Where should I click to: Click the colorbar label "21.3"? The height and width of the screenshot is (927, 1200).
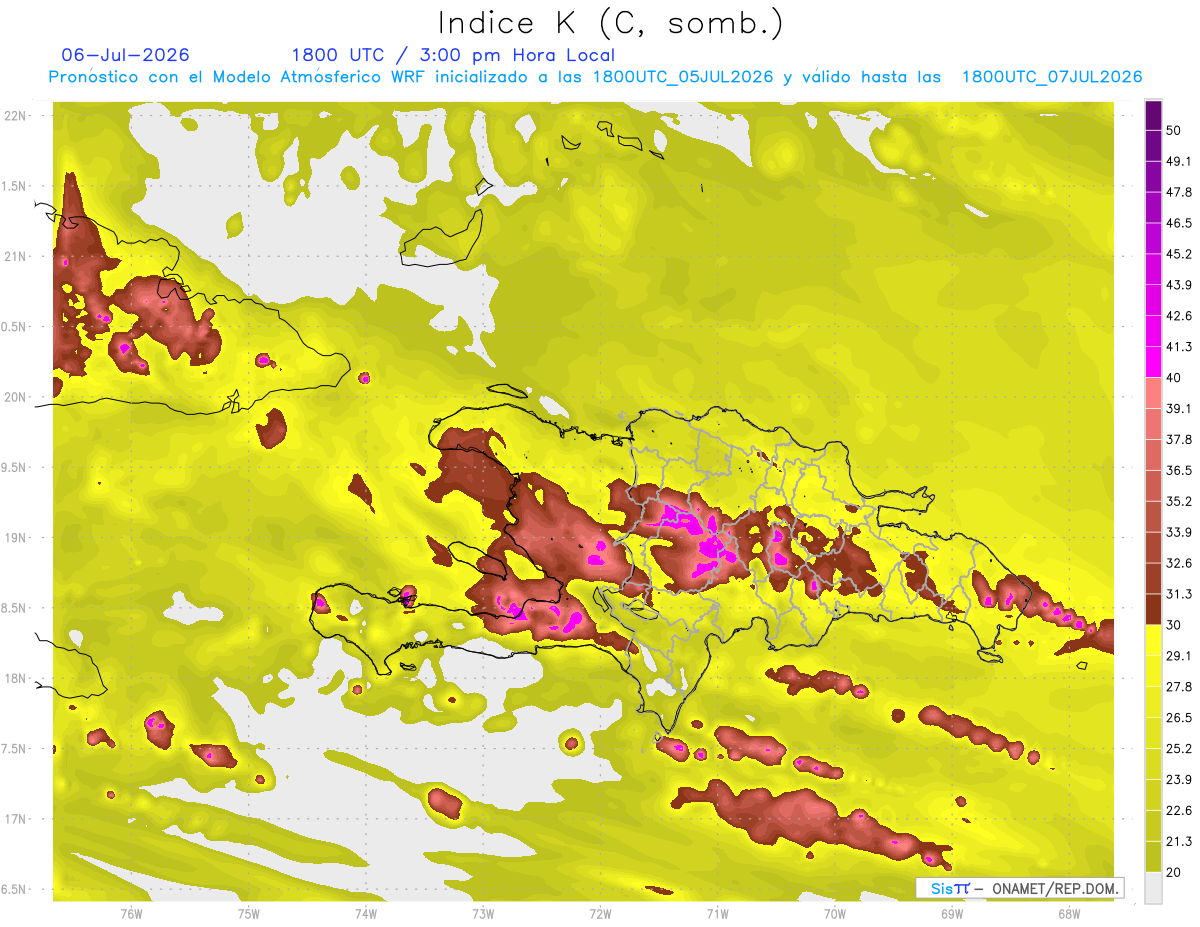pos(1179,842)
